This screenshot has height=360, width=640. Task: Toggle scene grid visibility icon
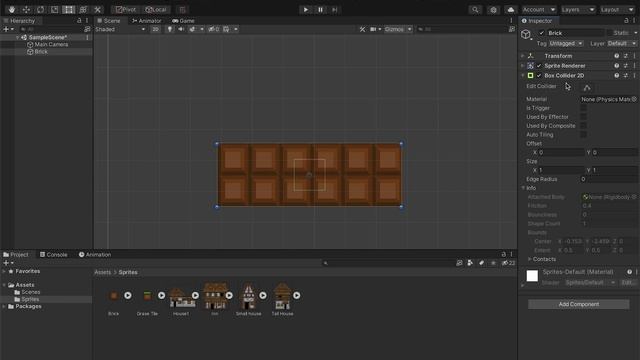pos(226,29)
